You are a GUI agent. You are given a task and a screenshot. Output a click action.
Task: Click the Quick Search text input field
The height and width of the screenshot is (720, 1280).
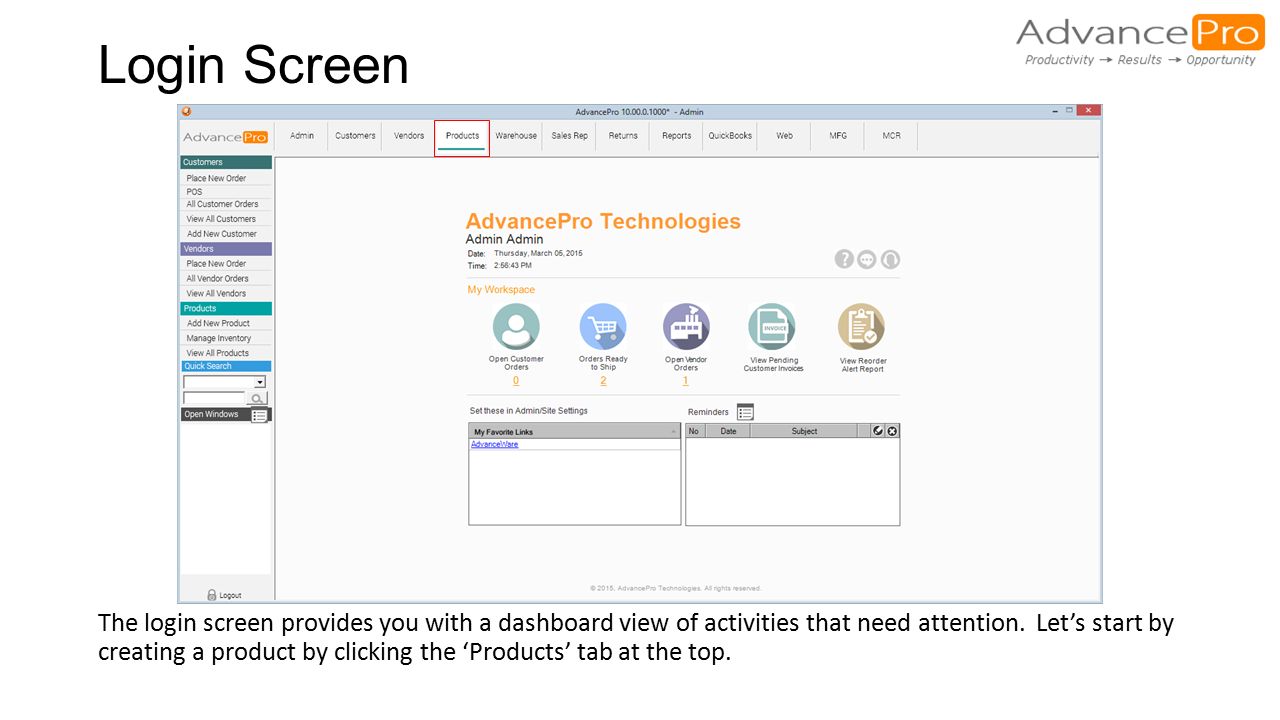(213, 398)
